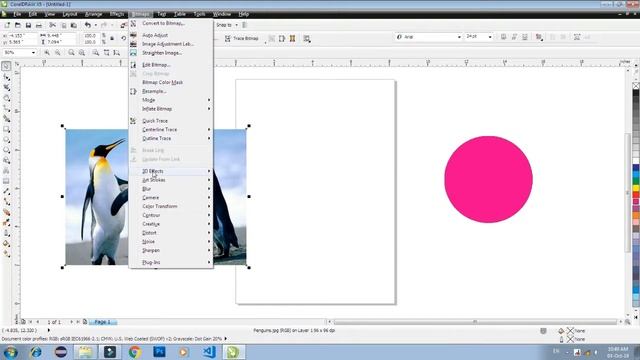Open Internet Explorer from the taskbar
This screenshot has width=640, height=360.
click(x=36, y=352)
